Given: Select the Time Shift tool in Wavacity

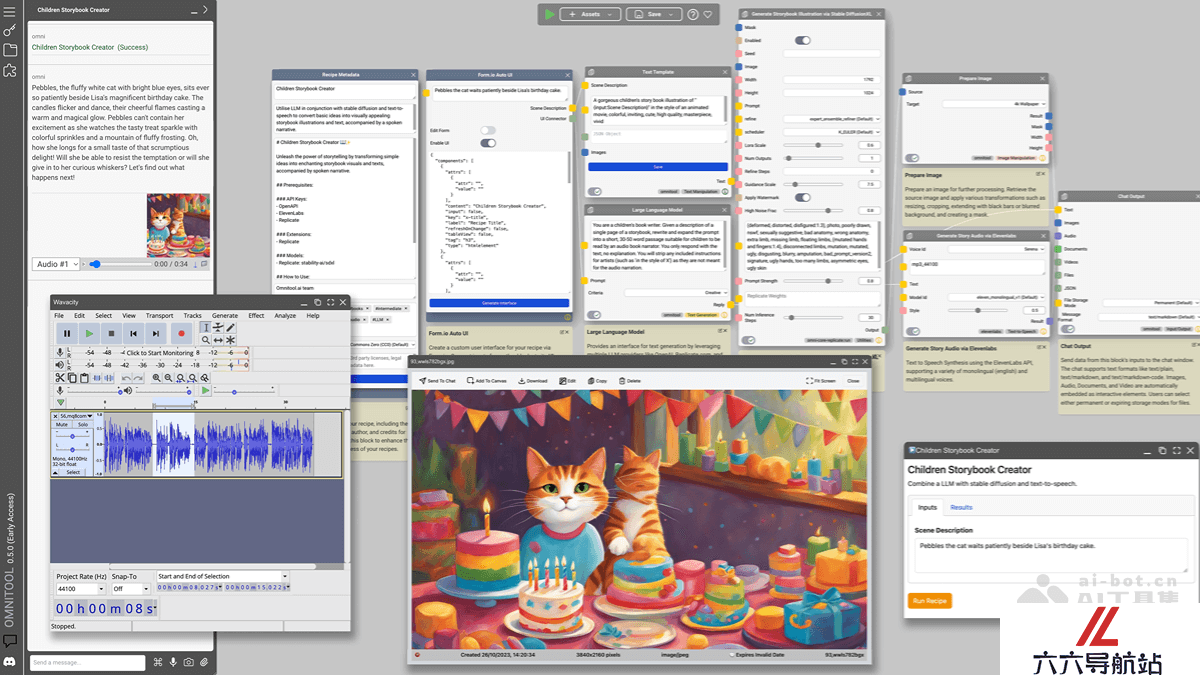Looking at the screenshot, I should (217, 340).
